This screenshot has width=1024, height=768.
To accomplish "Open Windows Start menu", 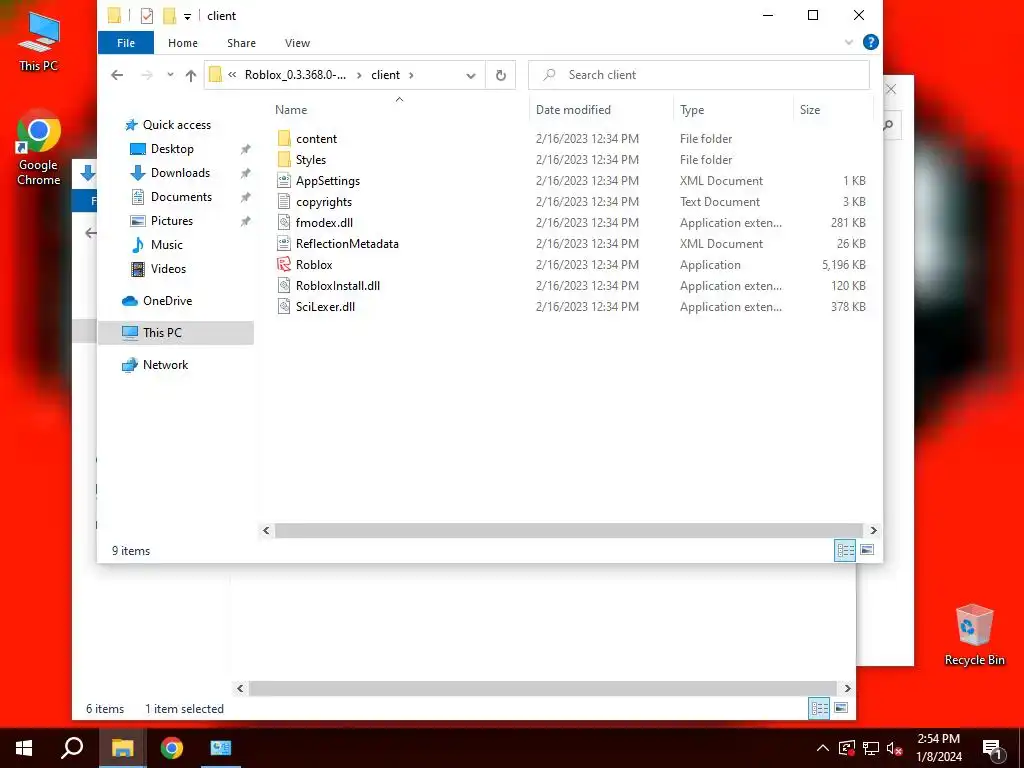I will (x=24, y=748).
